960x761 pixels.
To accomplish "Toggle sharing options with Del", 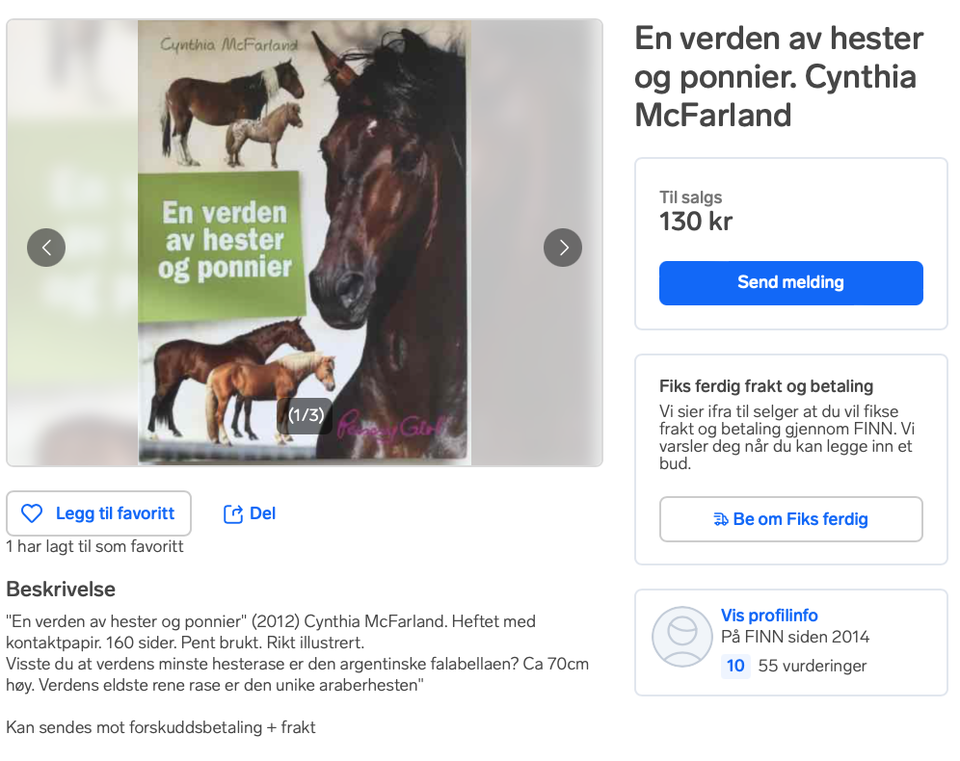I will click(x=249, y=513).
